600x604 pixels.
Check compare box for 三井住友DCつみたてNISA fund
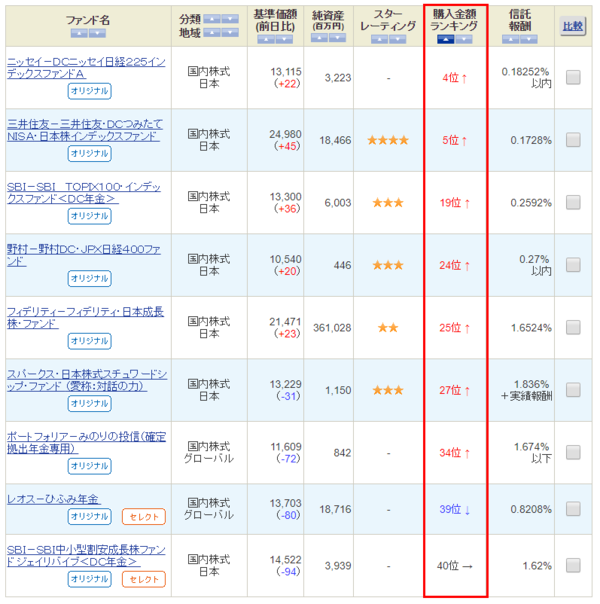tap(573, 140)
